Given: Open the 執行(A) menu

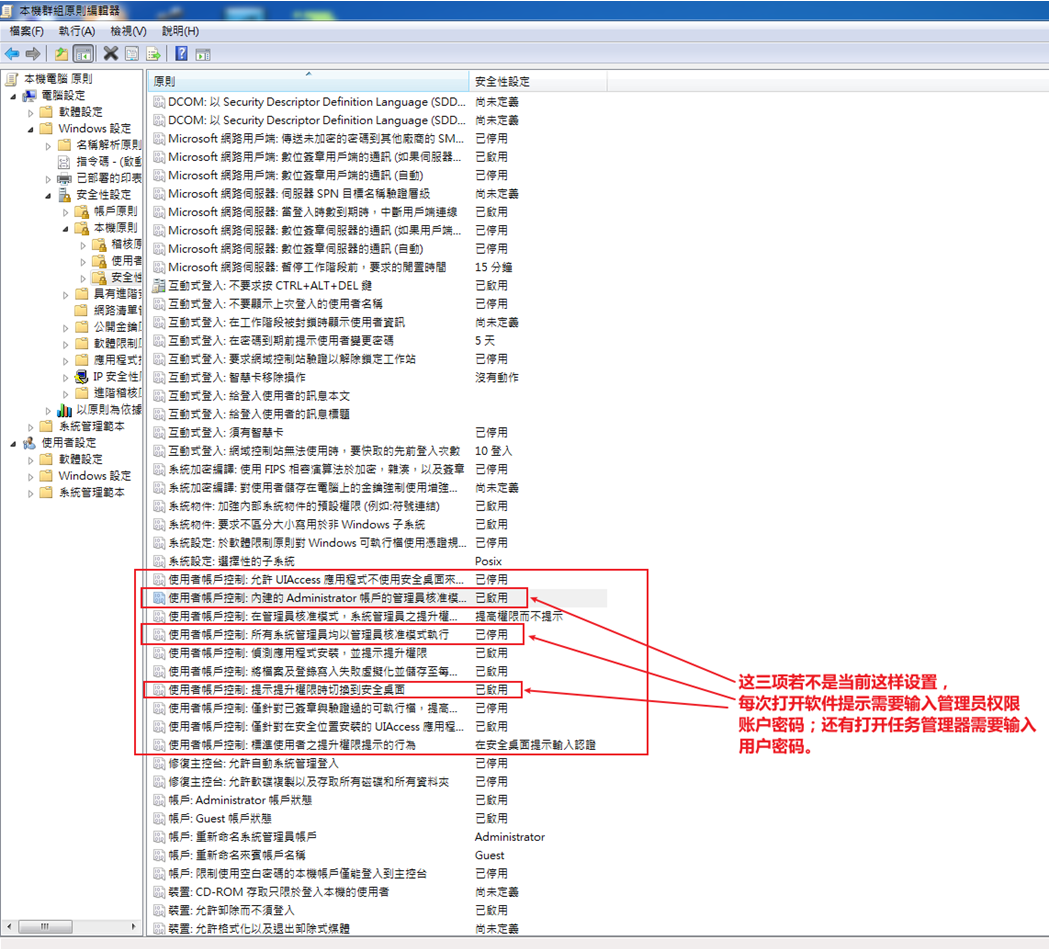Looking at the screenshot, I should coord(77,31).
